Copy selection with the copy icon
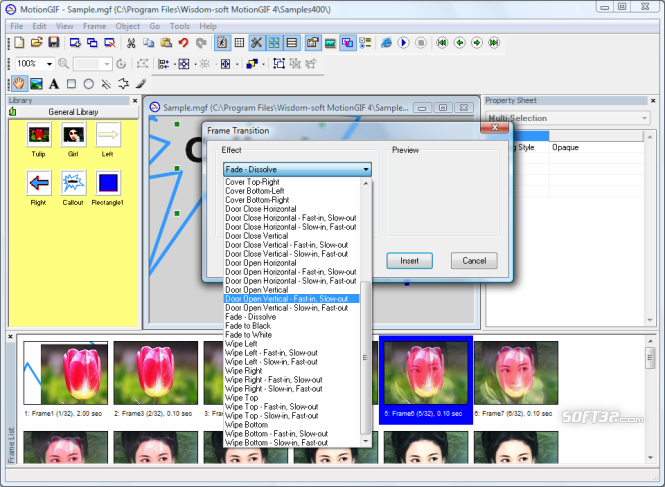The height and width of the screenshot is (487, 665). (x=148, y=43)
